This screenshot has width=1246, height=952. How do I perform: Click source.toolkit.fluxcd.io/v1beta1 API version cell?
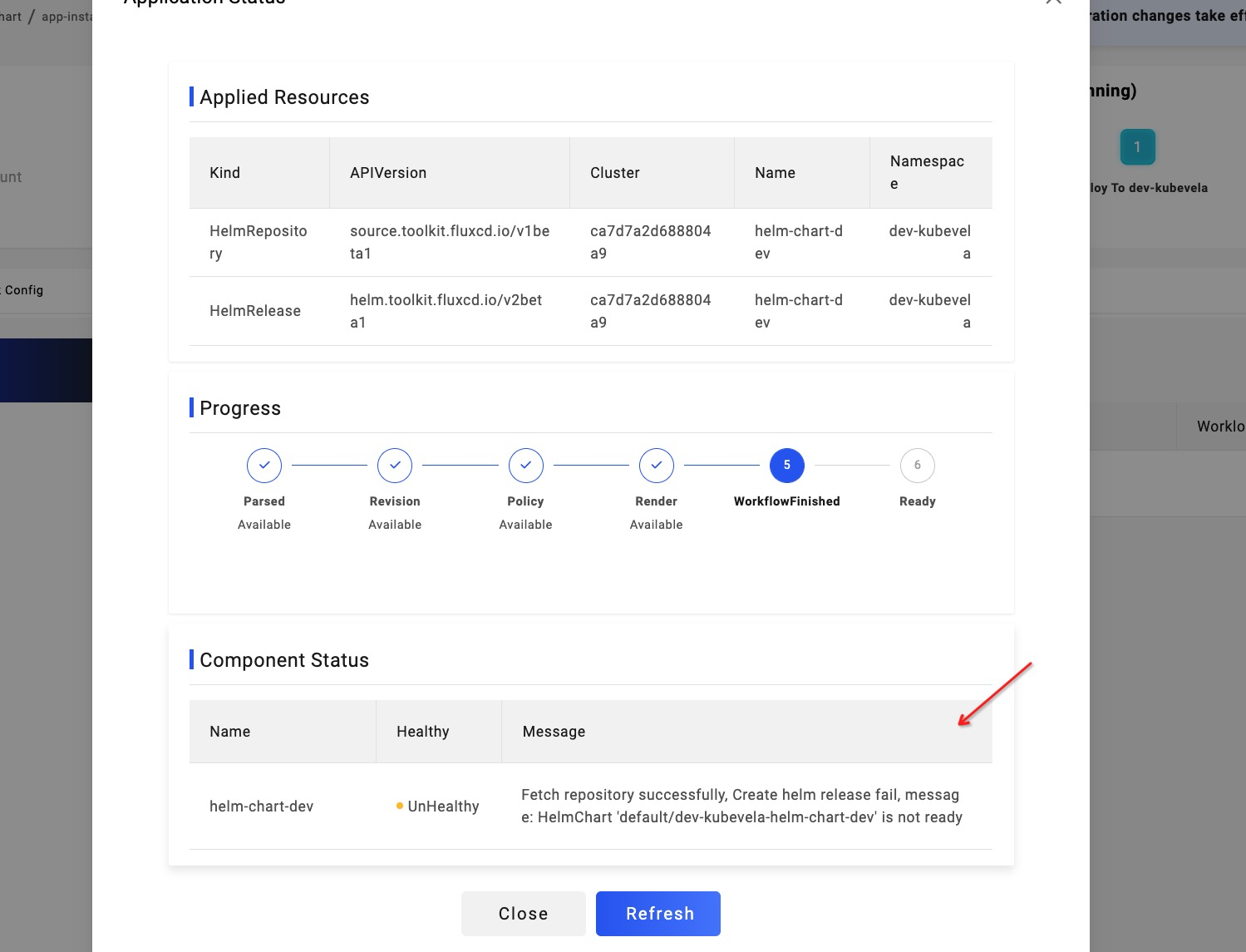pyautogui.click(x=450, y=242)
